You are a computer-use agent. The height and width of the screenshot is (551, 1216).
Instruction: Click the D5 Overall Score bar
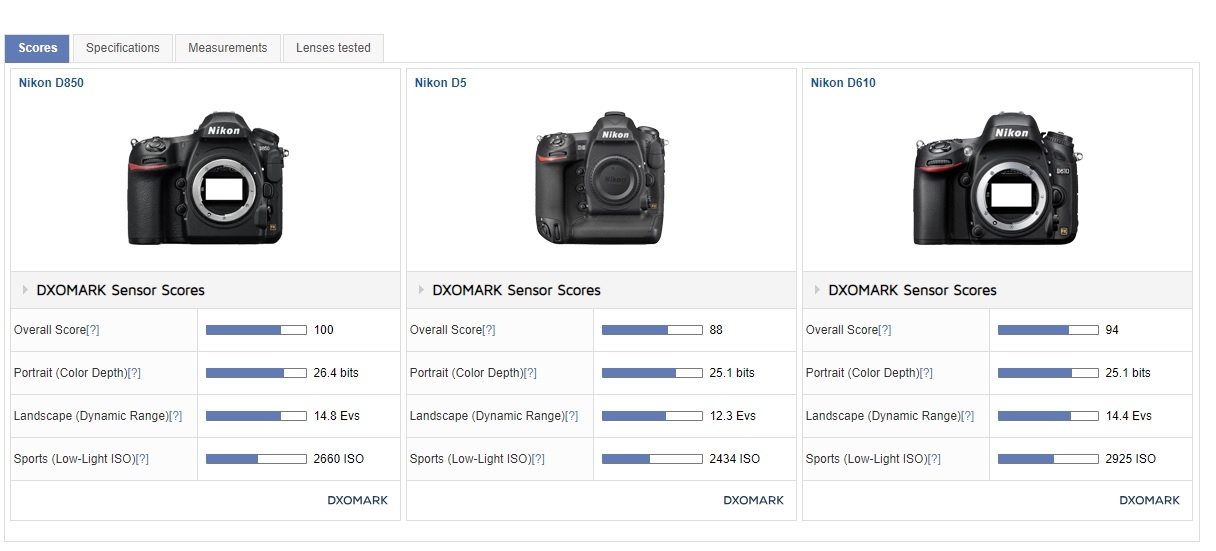pos(652,330)
